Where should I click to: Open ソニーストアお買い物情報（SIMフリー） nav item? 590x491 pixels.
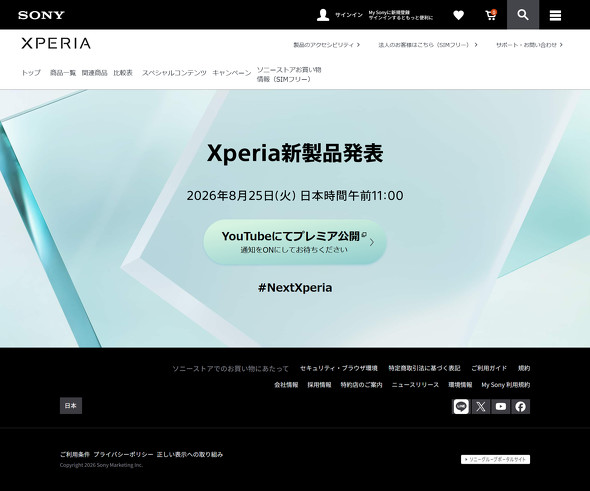coord(289,74)
